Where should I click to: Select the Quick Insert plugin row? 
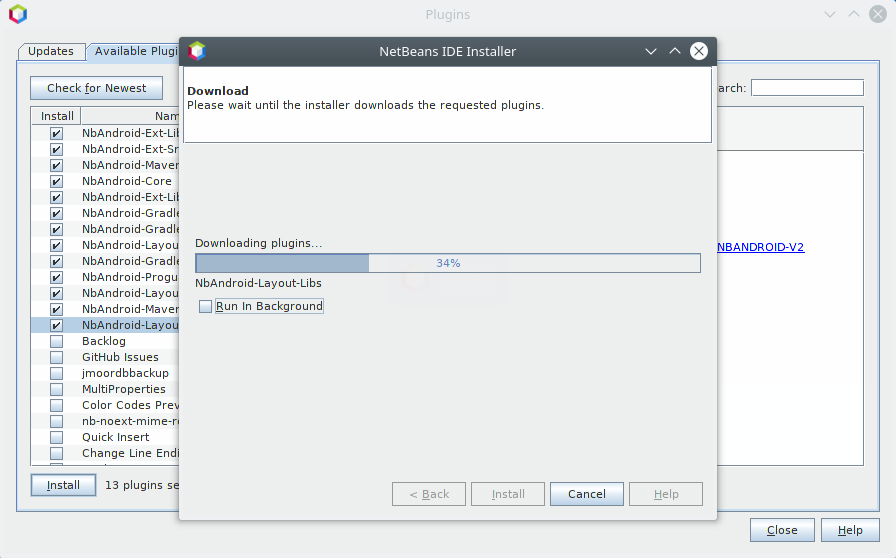click(106, 437)
